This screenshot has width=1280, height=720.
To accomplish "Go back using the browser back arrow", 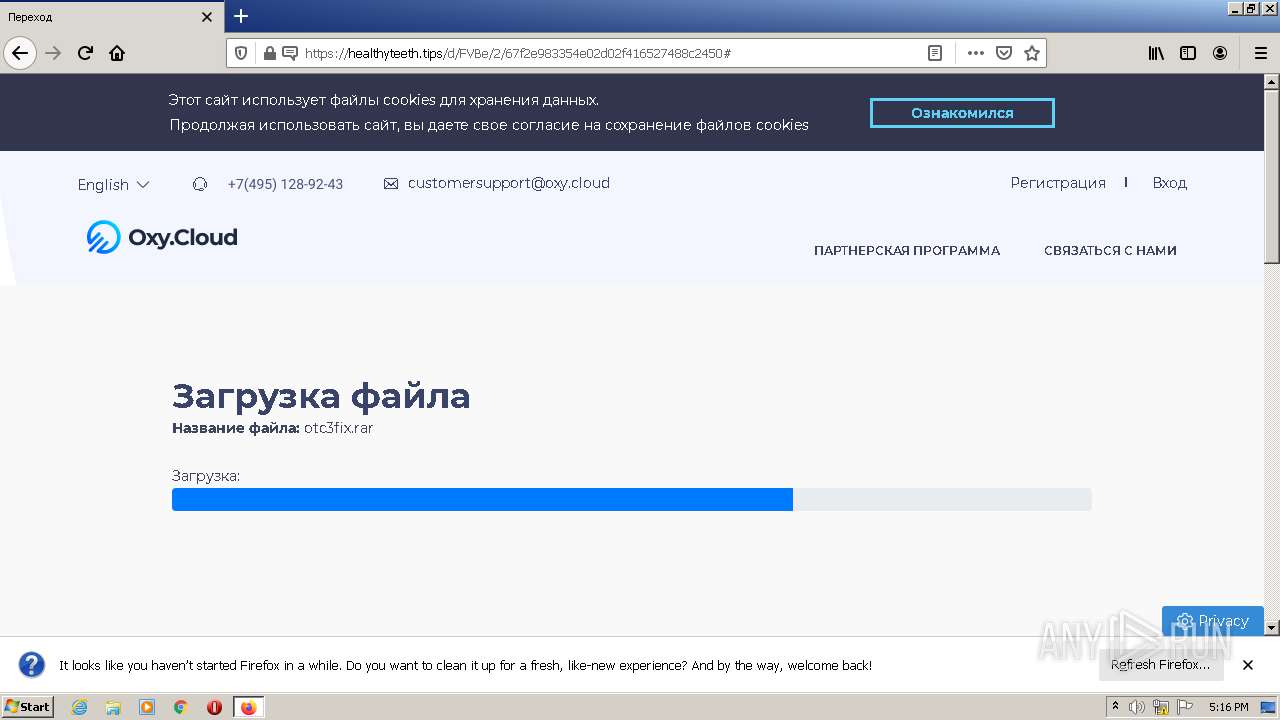I will point(20,53).
